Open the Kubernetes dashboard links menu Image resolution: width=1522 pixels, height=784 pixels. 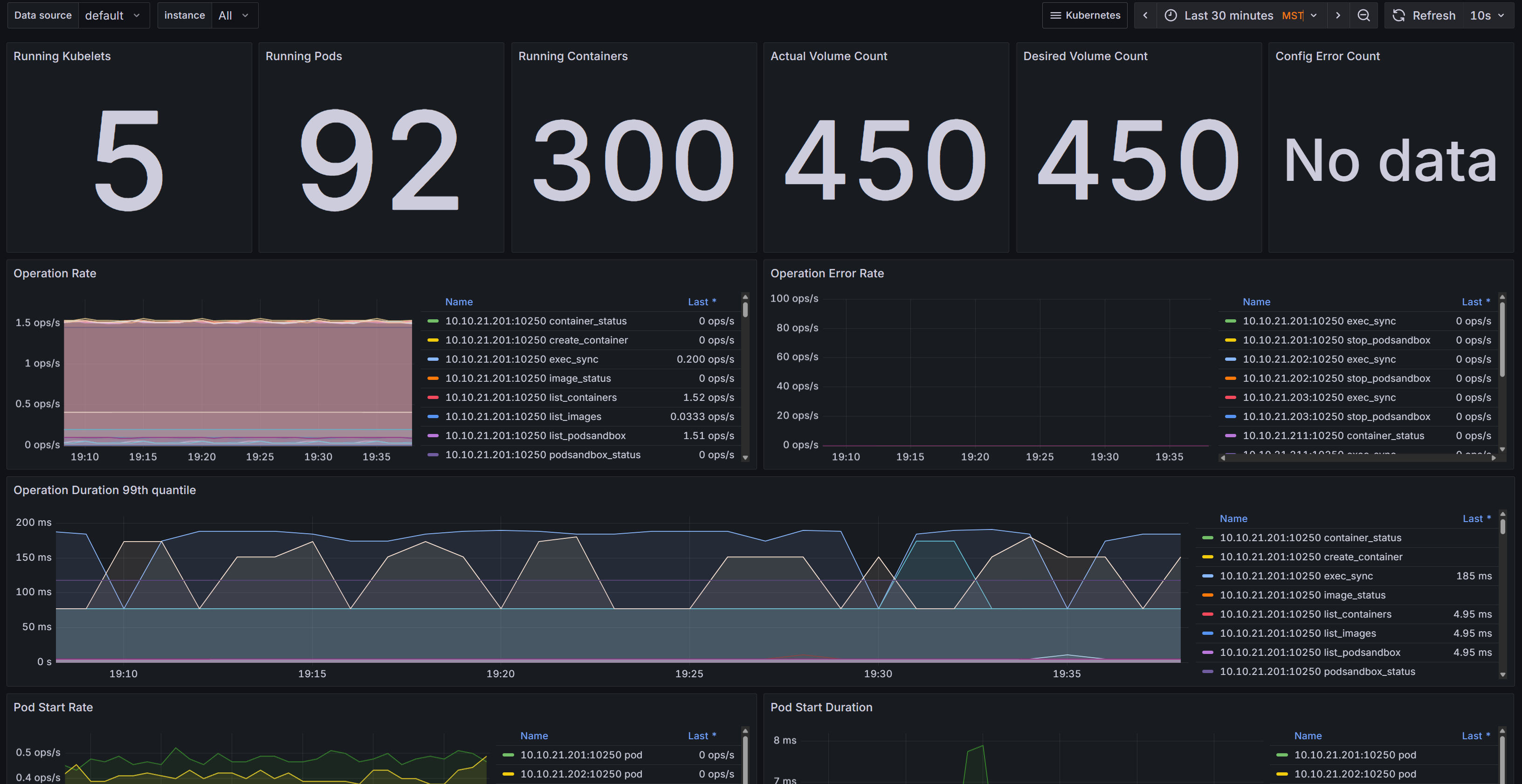click(1085, 15)
